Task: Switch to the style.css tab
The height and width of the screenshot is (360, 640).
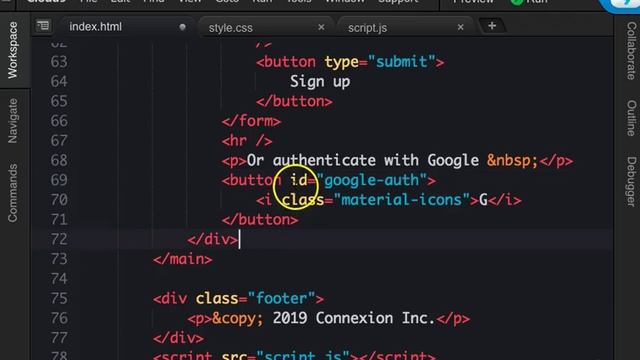Action: coord(231,28)
